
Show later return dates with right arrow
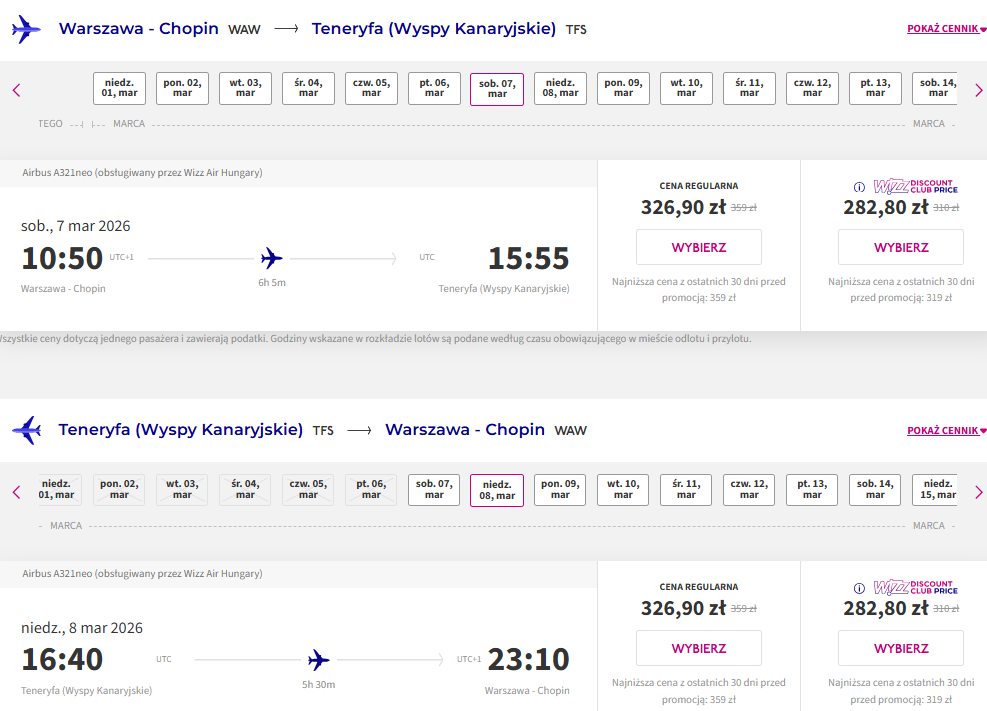978,492
